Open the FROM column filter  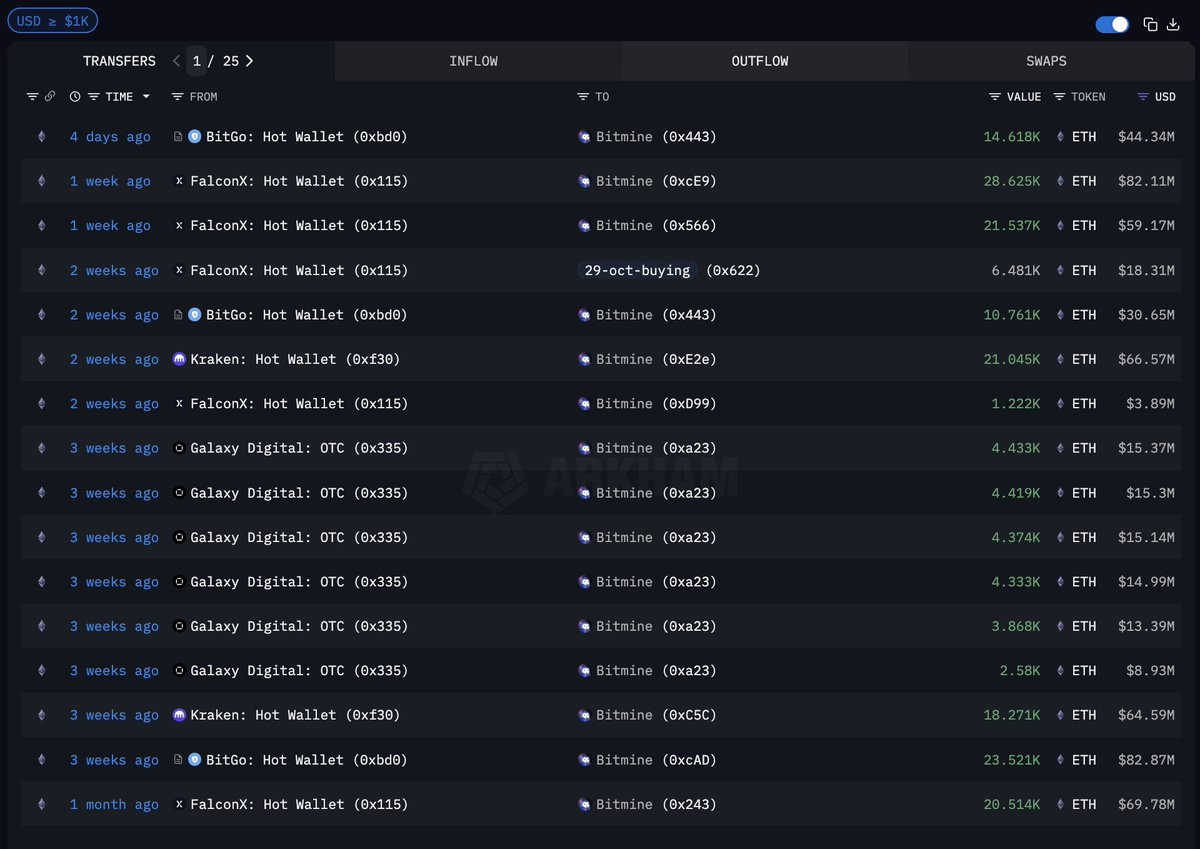click(177, 97)
